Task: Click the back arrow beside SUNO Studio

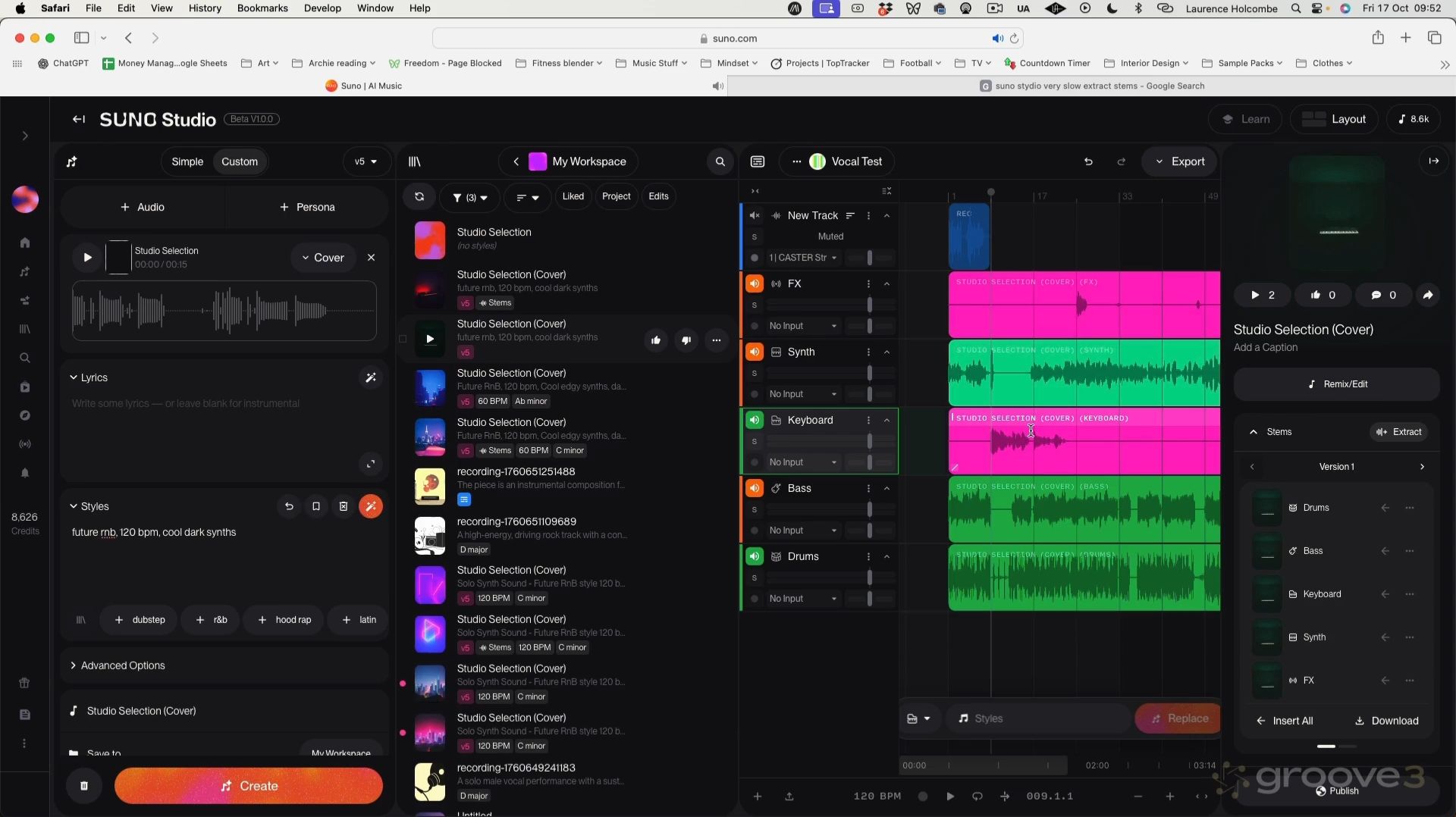Action: (x=79, y=119)
